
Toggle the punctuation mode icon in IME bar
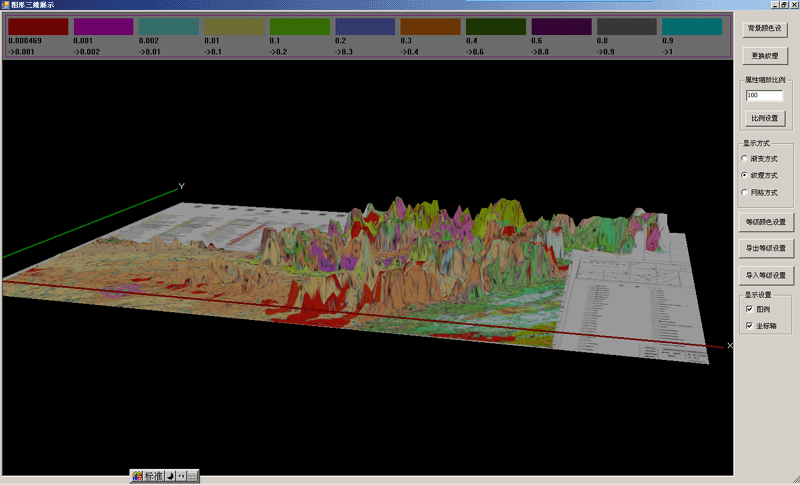click(x=181, y=476)
